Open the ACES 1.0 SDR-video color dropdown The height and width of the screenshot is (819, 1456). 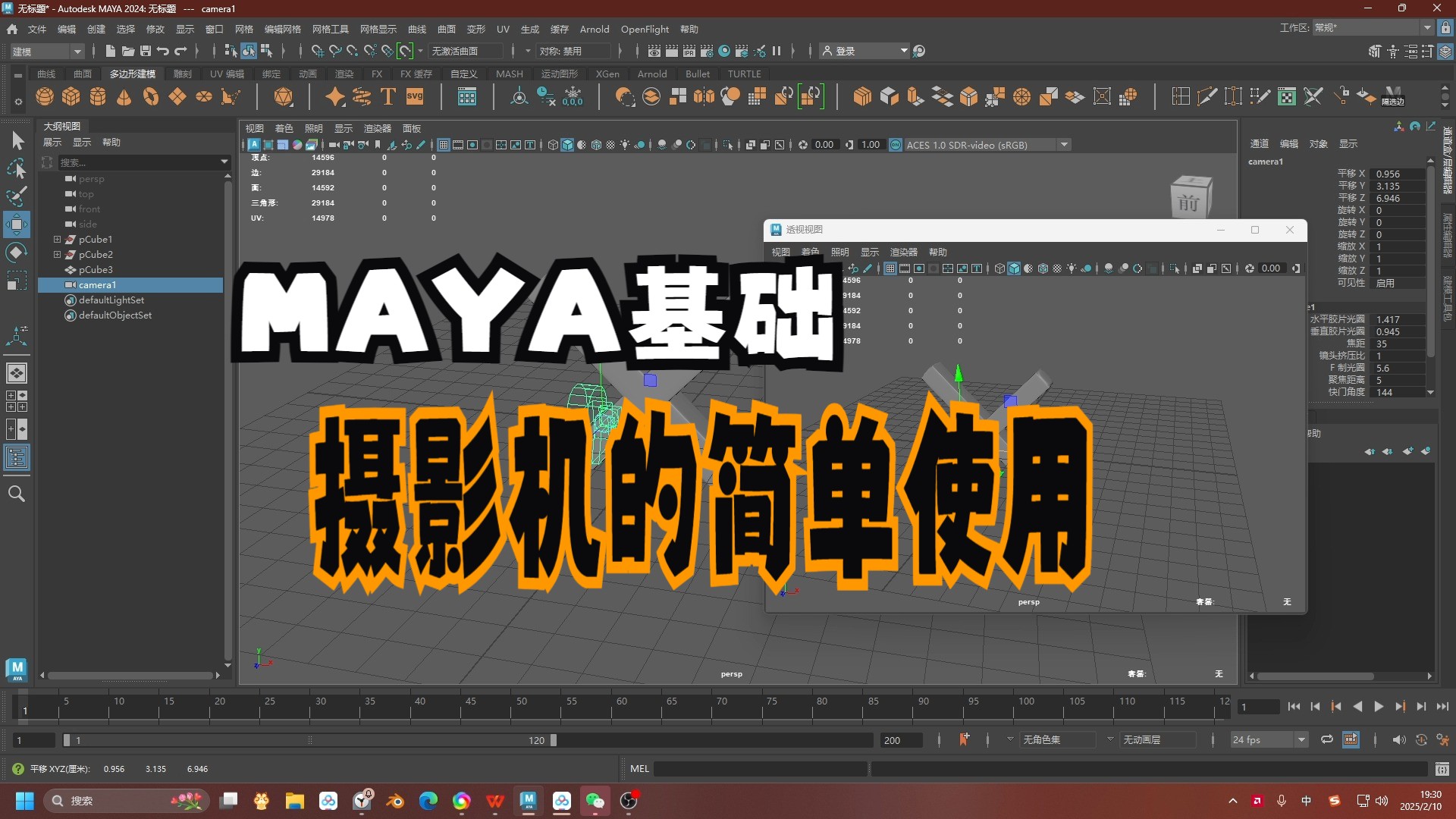[1064, 145]
